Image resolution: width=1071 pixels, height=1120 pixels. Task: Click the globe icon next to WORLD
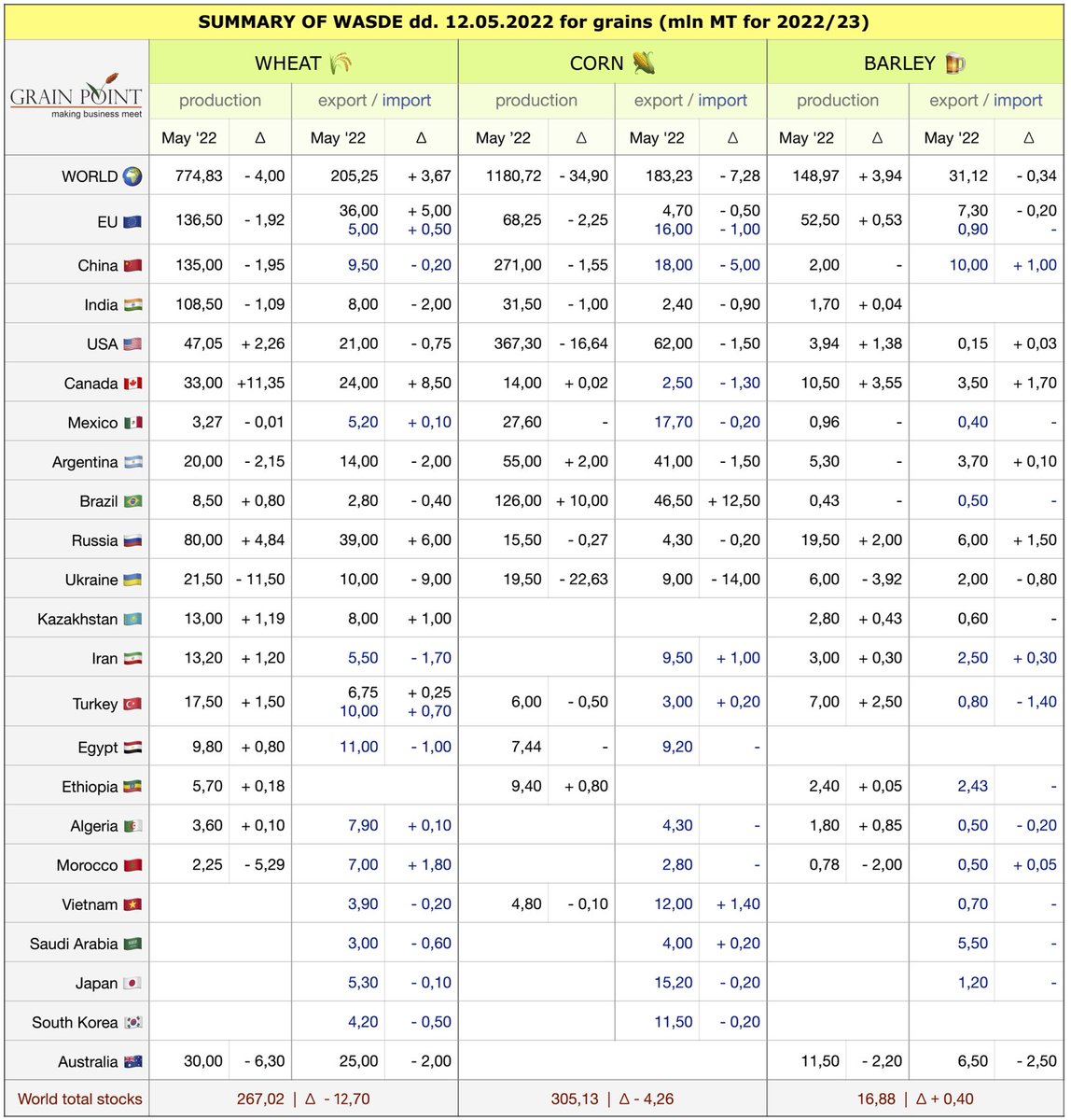[x=132, y=175]
